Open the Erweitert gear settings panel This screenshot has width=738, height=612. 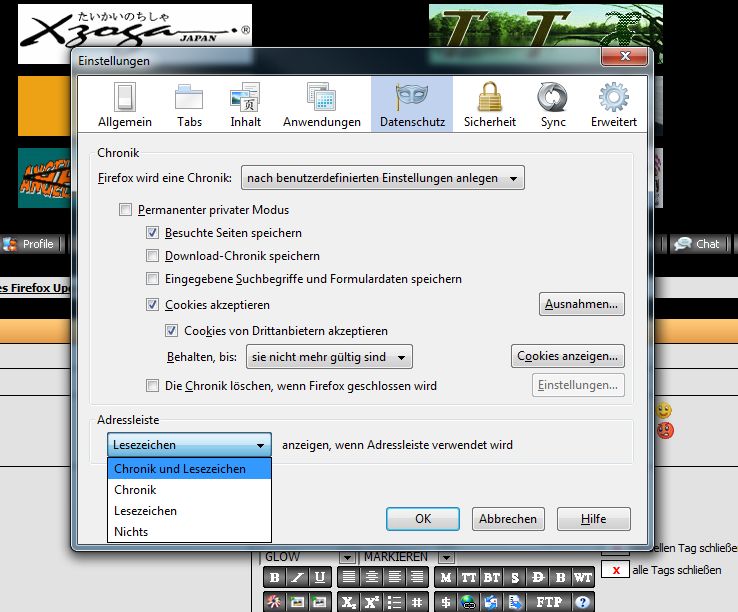[613, 105]
